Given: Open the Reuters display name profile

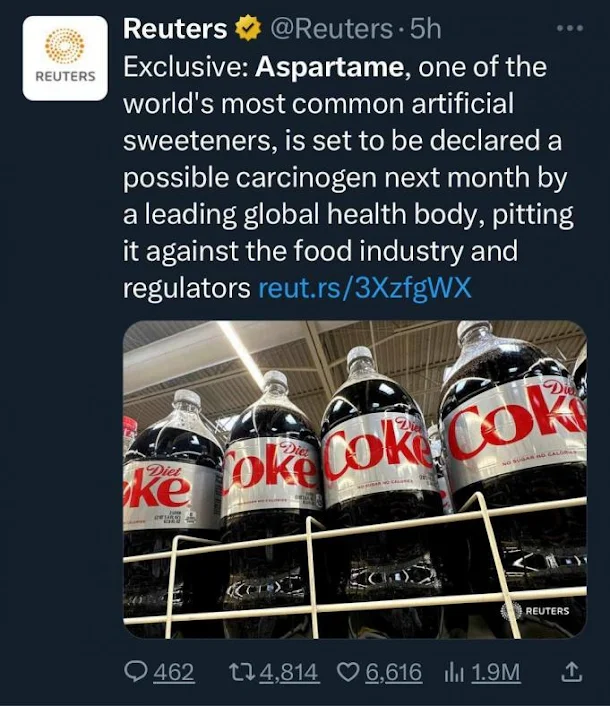Looking at the screenshot, I should click(x=175, y=29).
